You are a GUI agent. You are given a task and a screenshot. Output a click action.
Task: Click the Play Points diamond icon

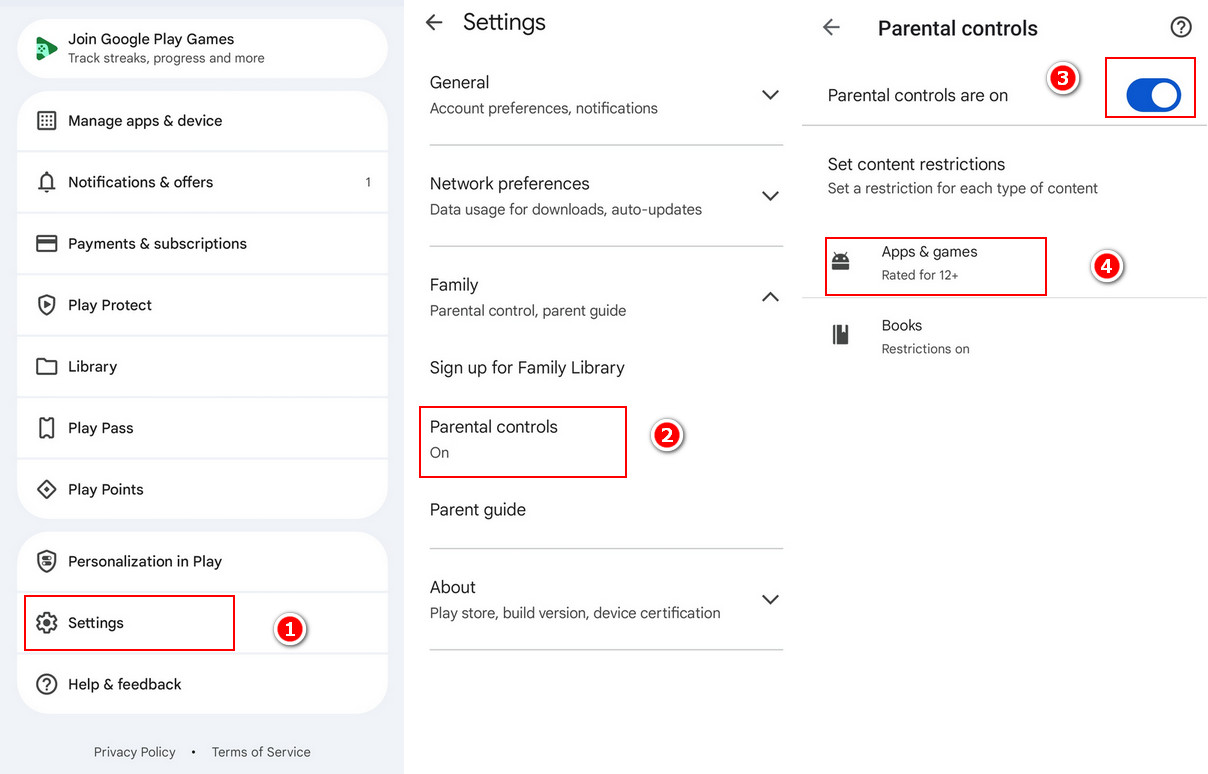click(46, 489)
